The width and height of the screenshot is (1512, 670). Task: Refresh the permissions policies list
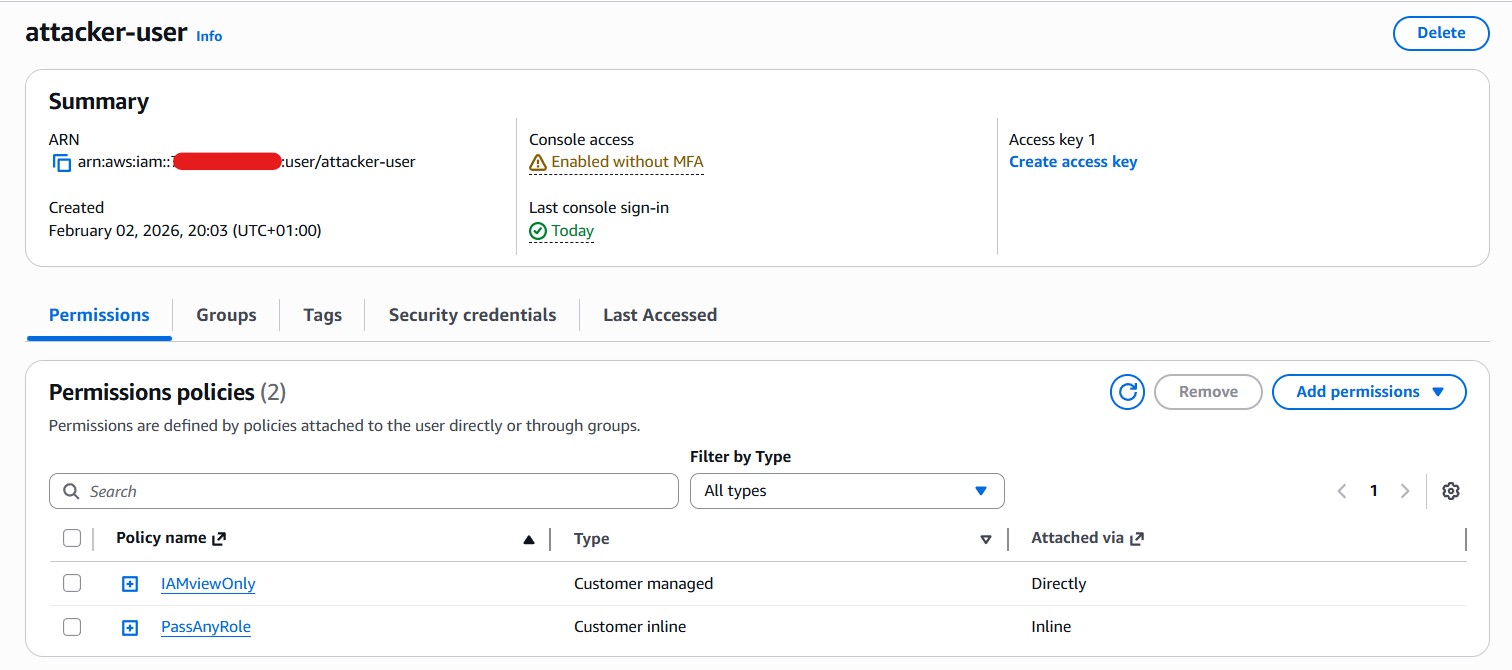(1127, 392)
